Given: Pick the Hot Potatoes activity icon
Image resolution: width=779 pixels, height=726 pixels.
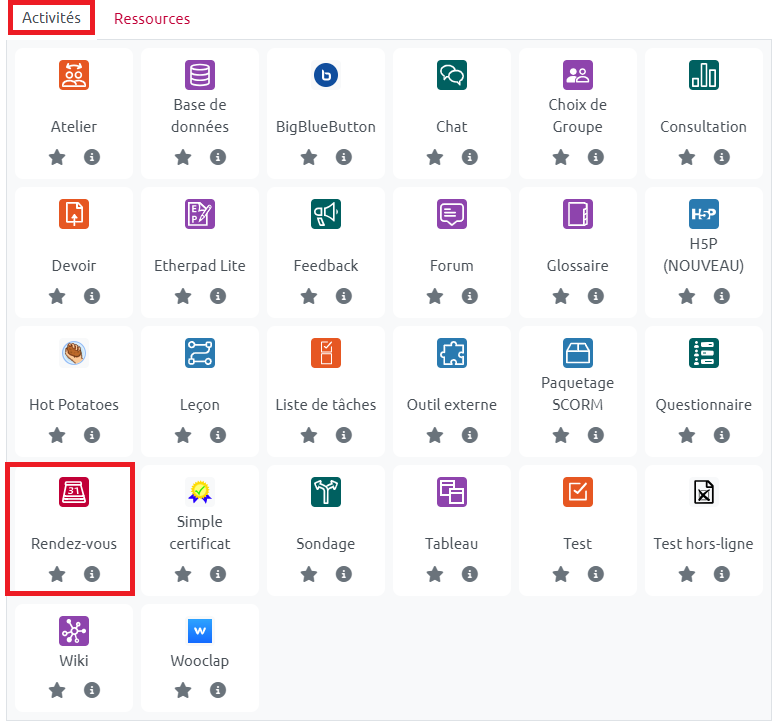Looking at the screenshot, I should (74, 353).
